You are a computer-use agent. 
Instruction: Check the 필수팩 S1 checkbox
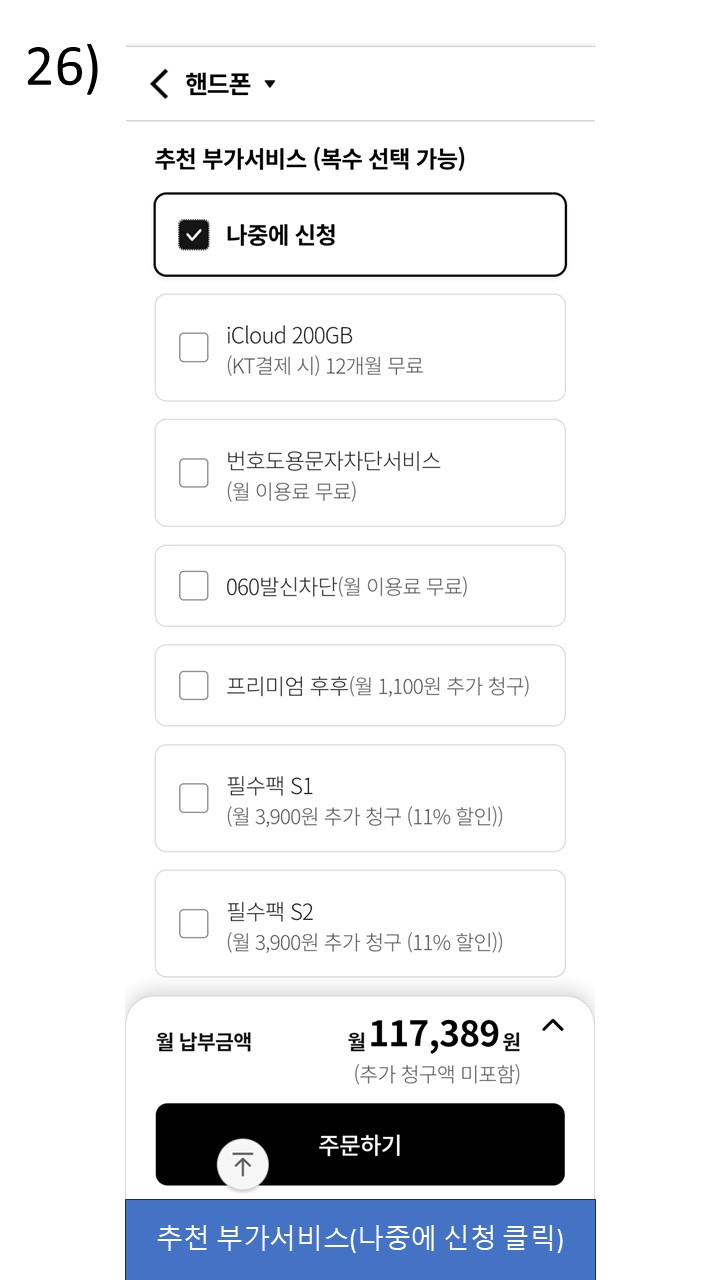tap(193, 798)
